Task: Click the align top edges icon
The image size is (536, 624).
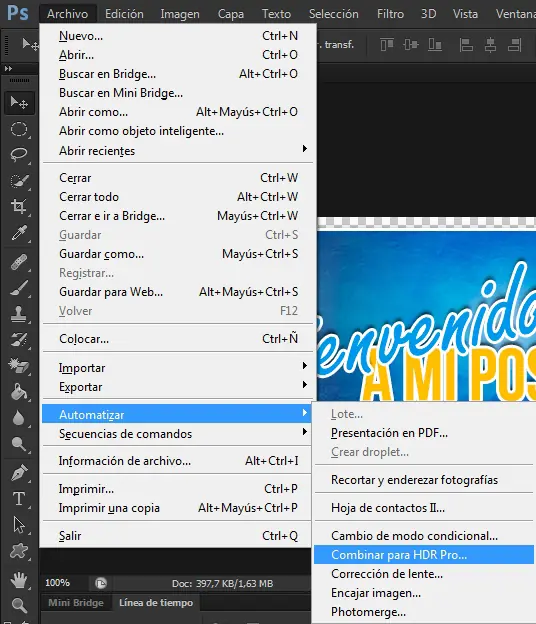Action: coord(387,45)
